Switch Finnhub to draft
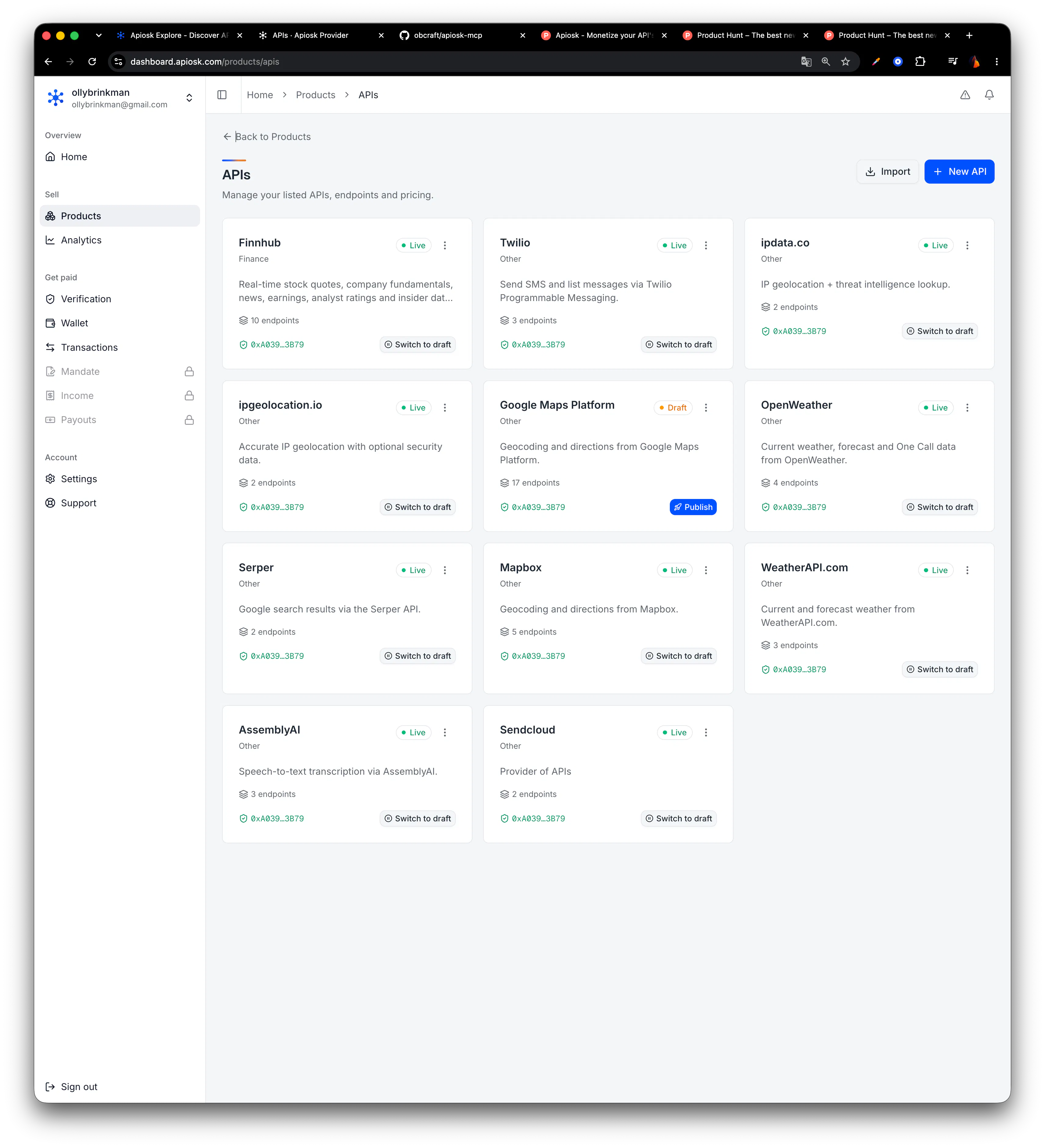The height and width of the screenshot is (1148, 1045). click(x=418, y=345)
